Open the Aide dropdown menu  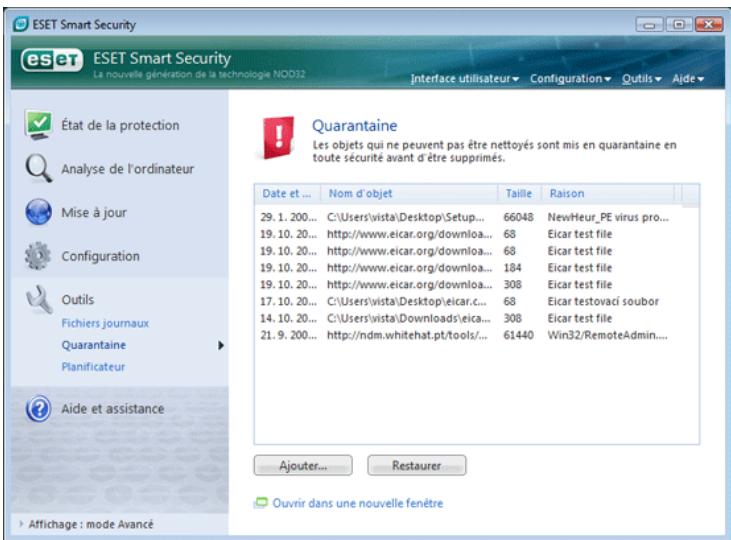(688, 79)
